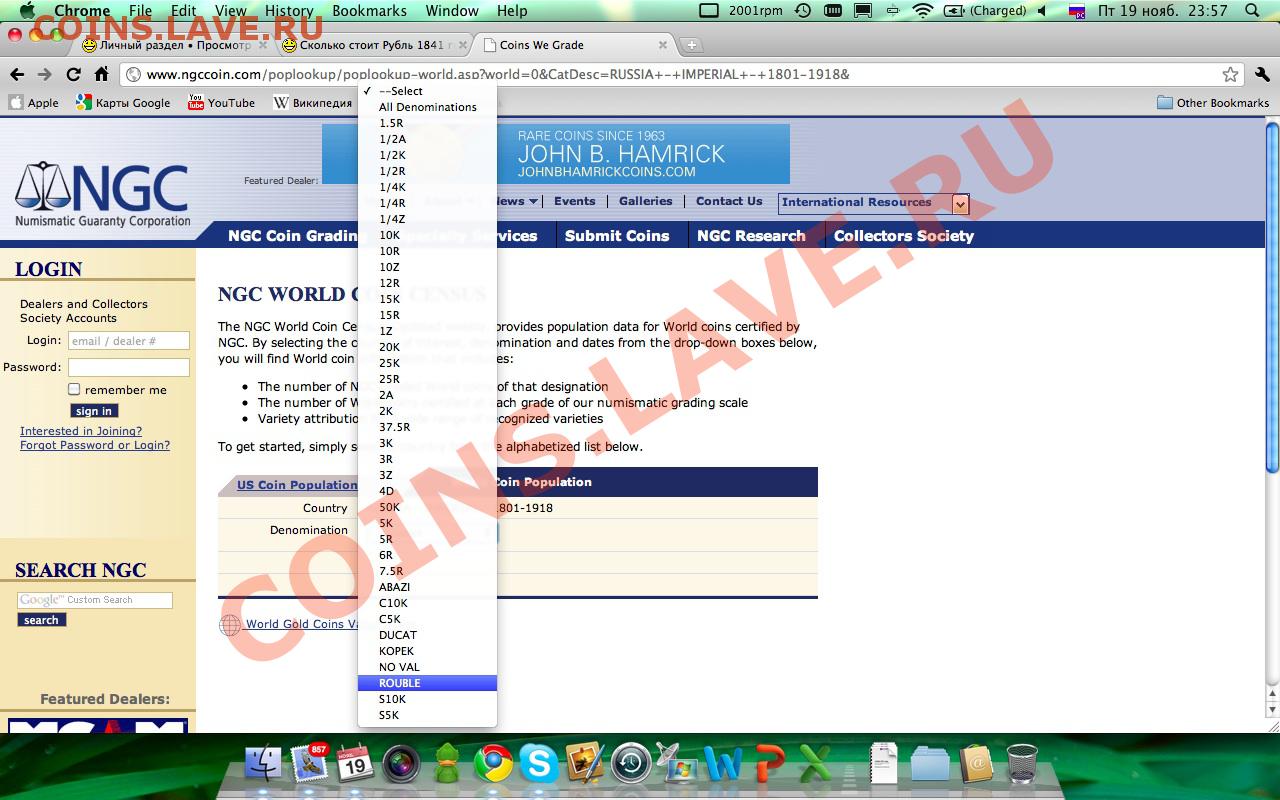Click the page vertical scrollbar thumb
The width and height of the screenshot is (1280, 800).
click(x=1272, y=299)
